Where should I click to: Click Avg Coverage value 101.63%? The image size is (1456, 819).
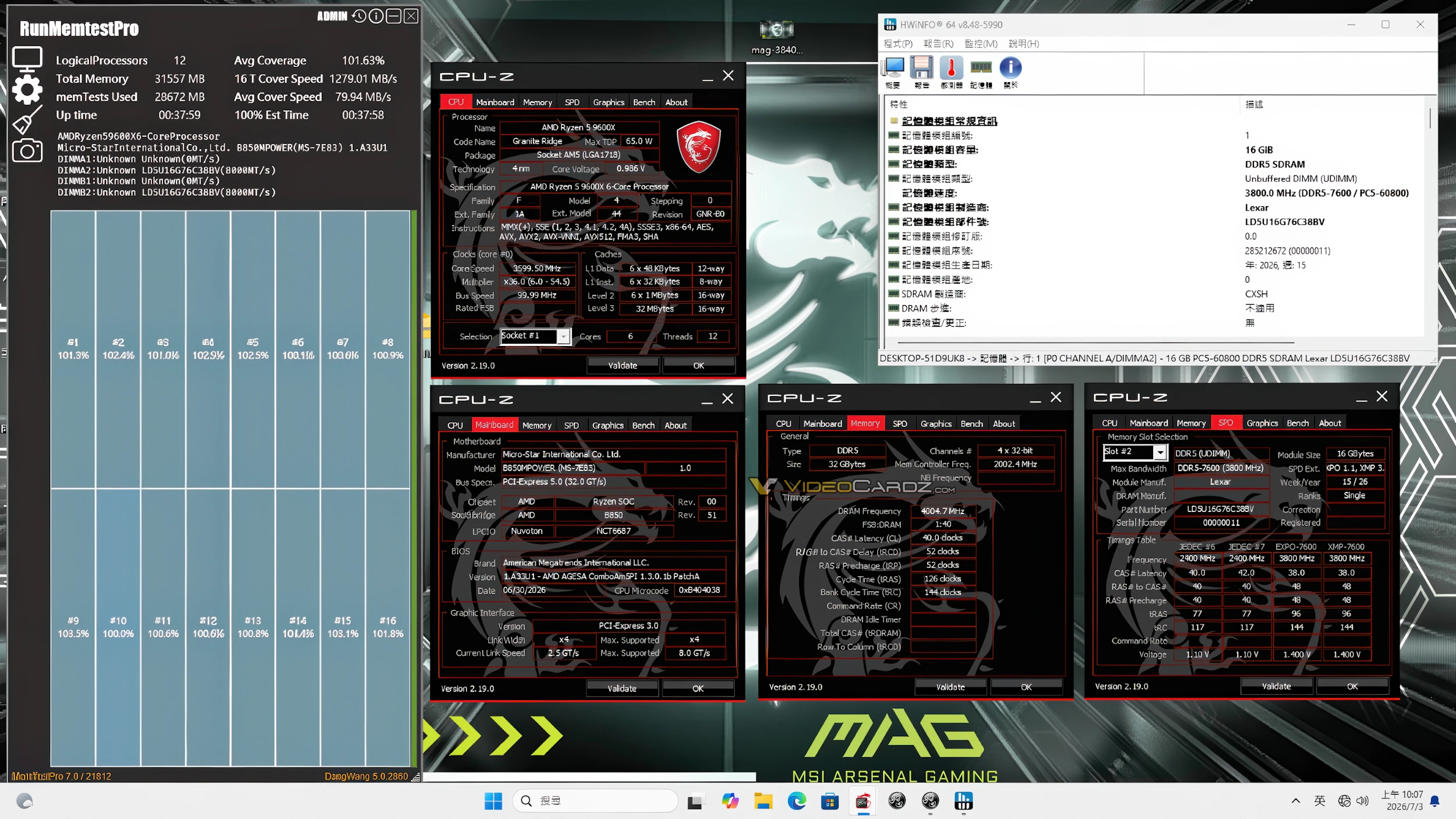point(363,61)
